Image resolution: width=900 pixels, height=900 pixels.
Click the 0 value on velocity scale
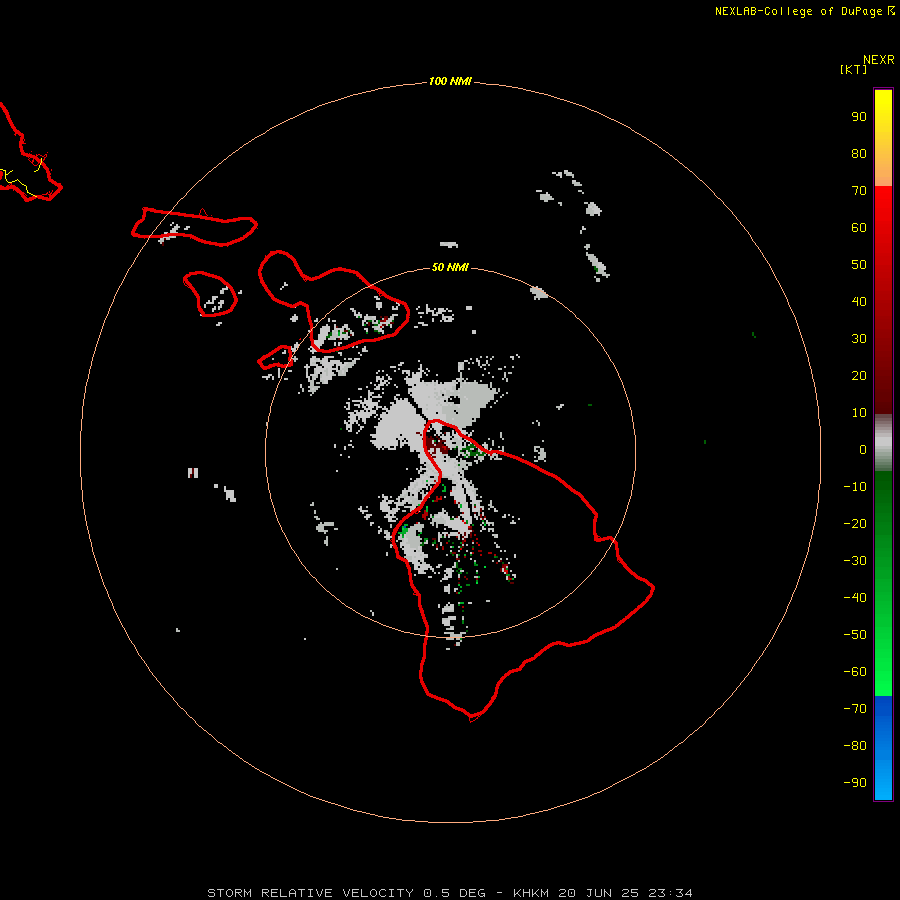click(x=863, y=450)
